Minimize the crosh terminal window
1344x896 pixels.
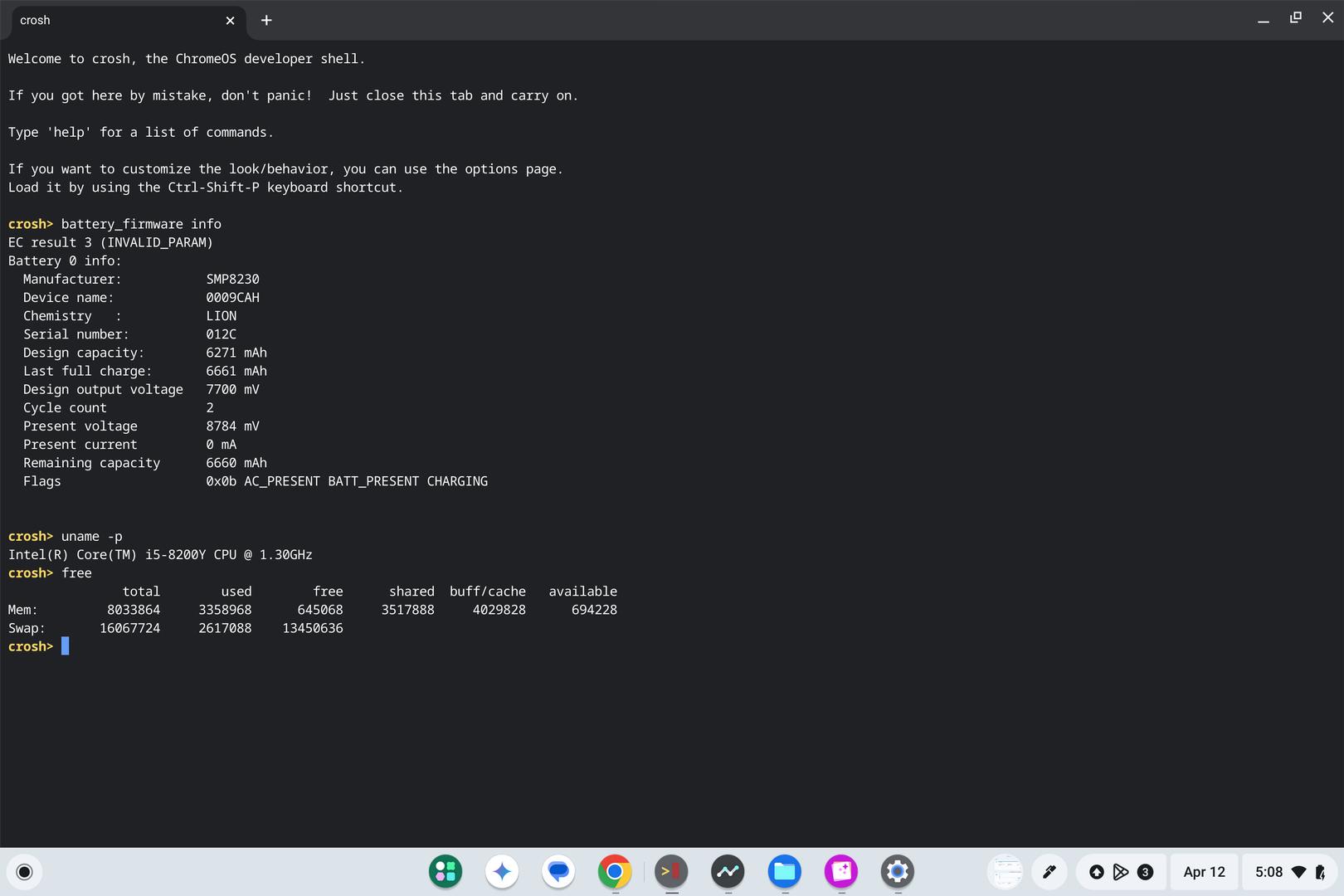[1263, 20]
